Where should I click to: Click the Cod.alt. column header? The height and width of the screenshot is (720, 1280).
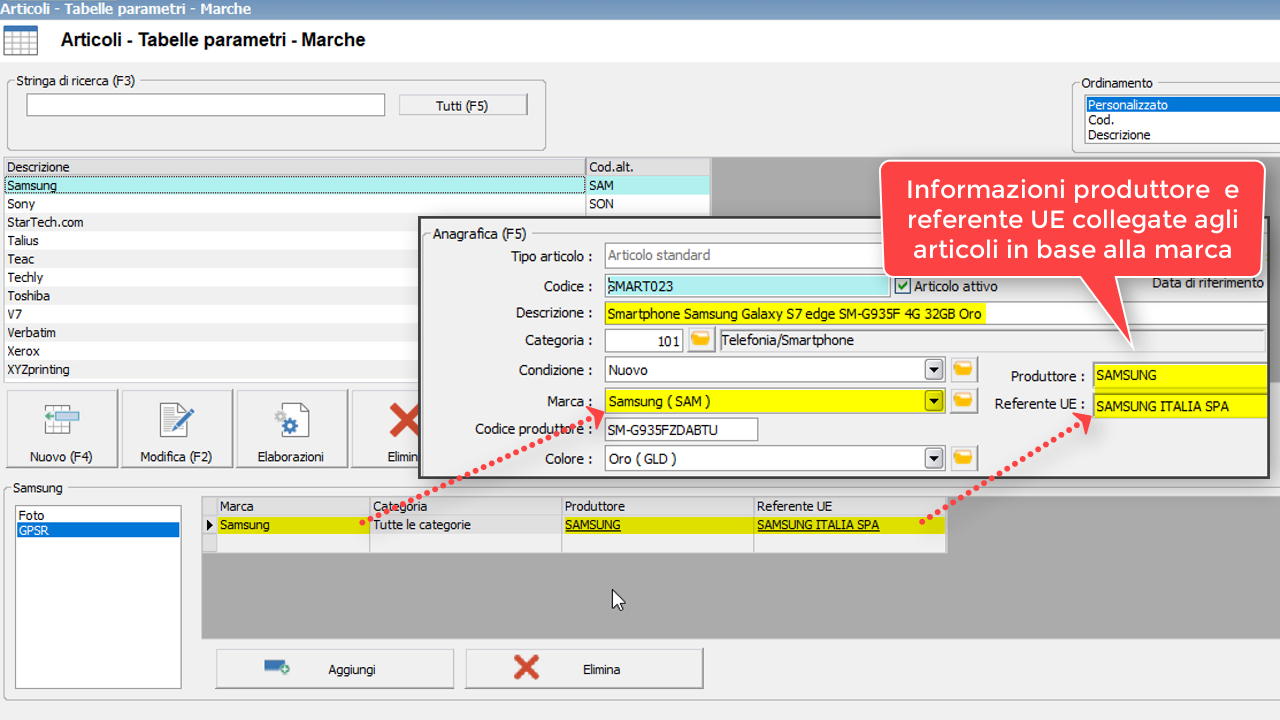tap(648, 167)
